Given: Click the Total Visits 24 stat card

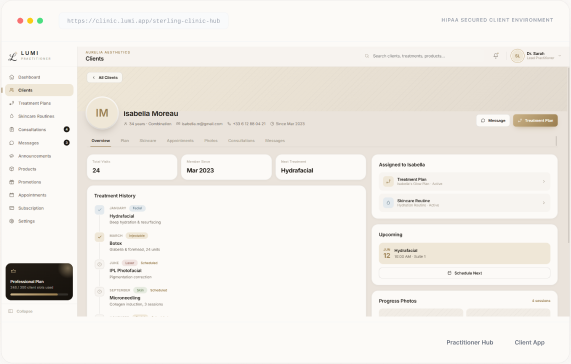Looking at the screenshot, I should 132,167.
